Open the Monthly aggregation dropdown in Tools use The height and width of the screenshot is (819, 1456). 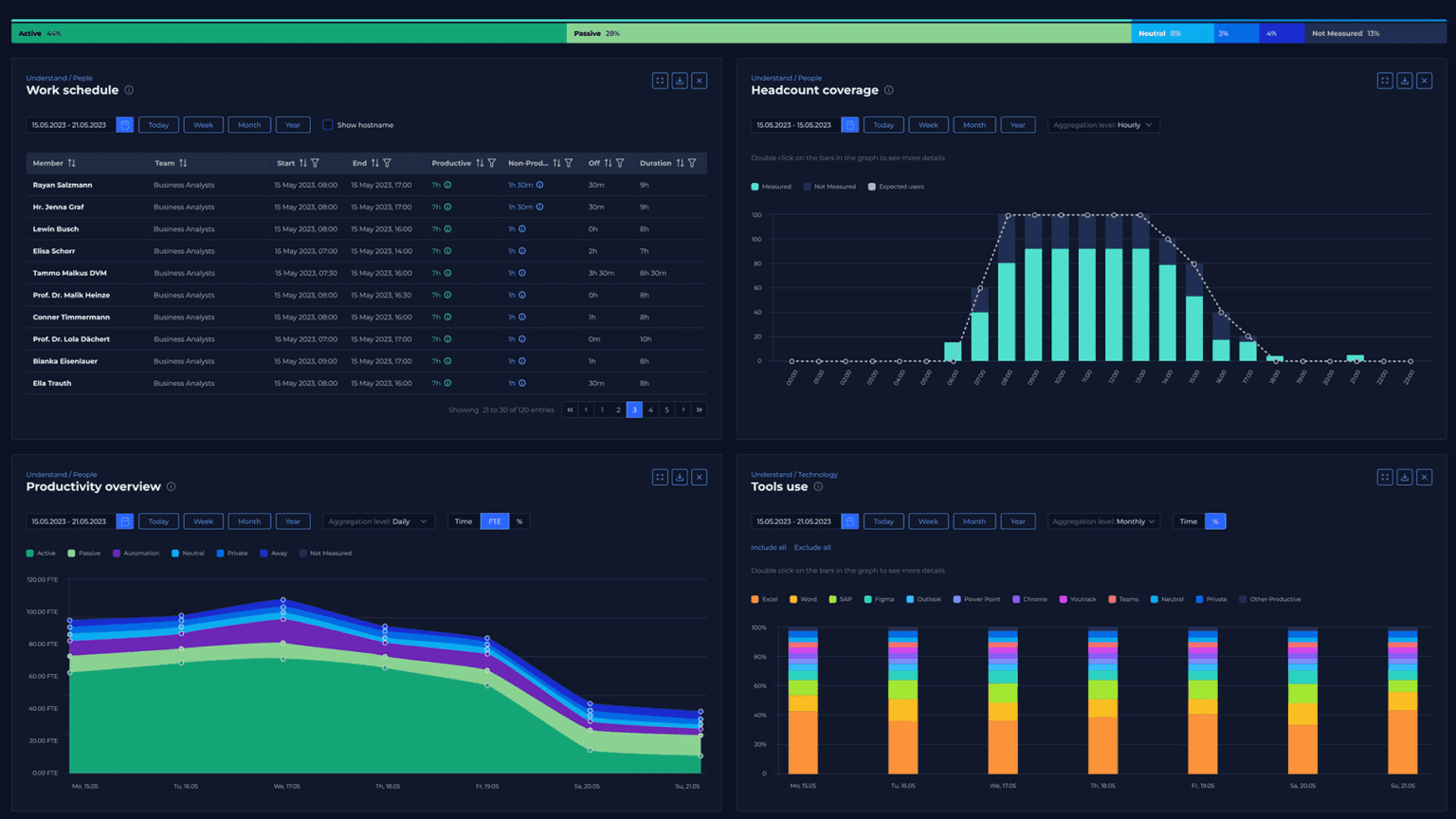[x=1102, y=520]
